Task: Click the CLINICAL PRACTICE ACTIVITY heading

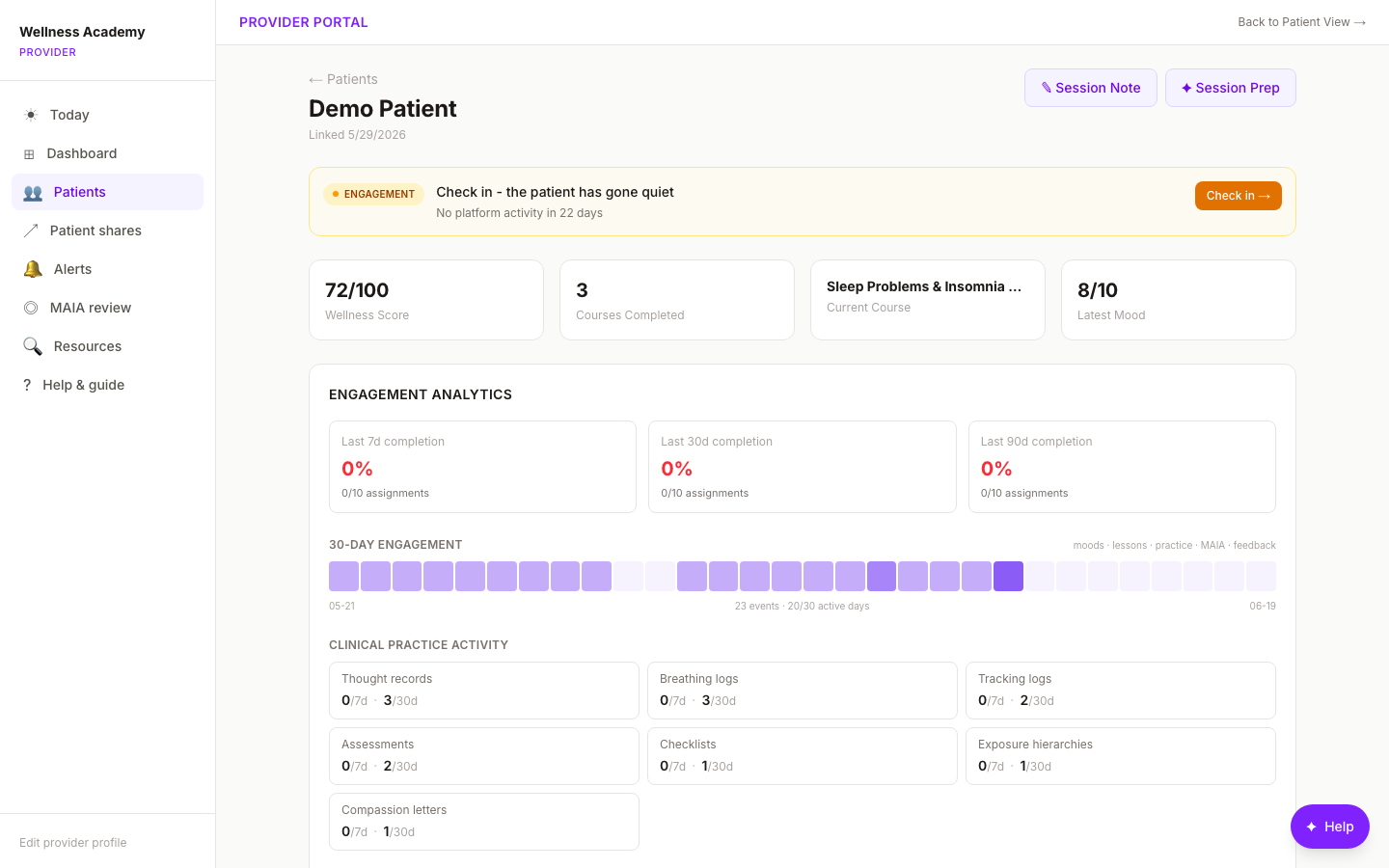Action: click(419, 645)
